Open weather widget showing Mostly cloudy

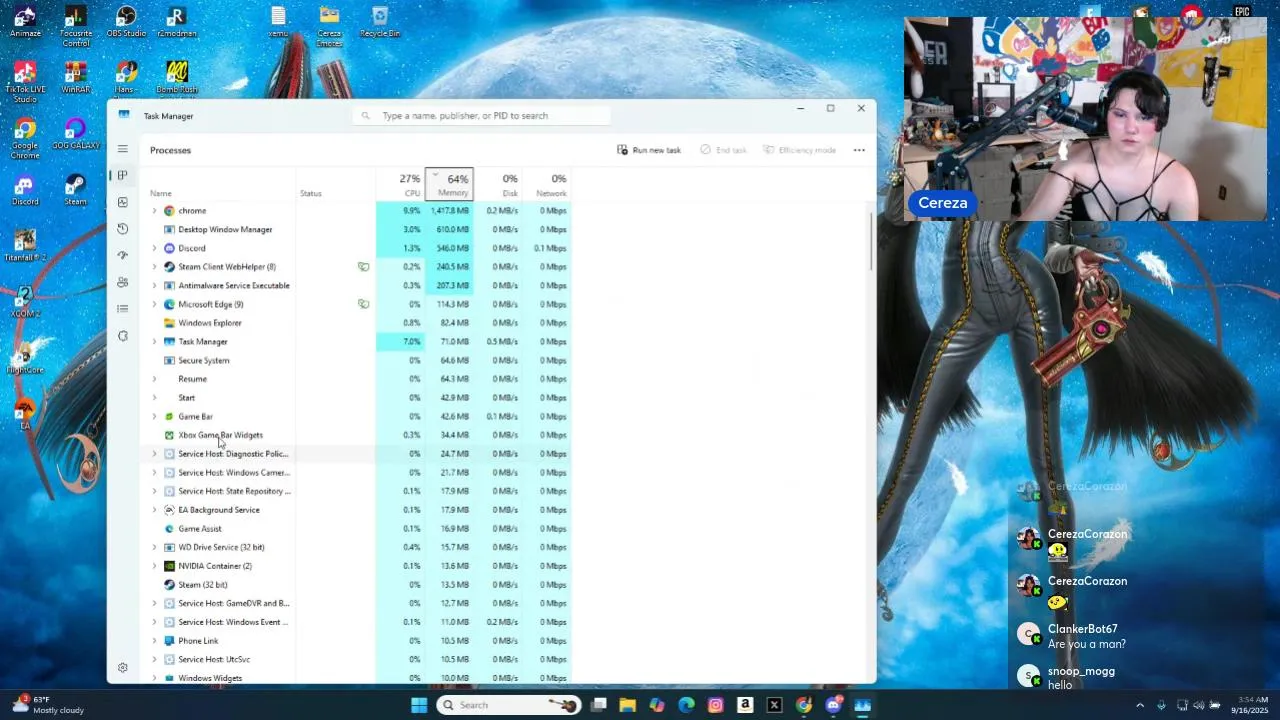(x=48, y=705)
